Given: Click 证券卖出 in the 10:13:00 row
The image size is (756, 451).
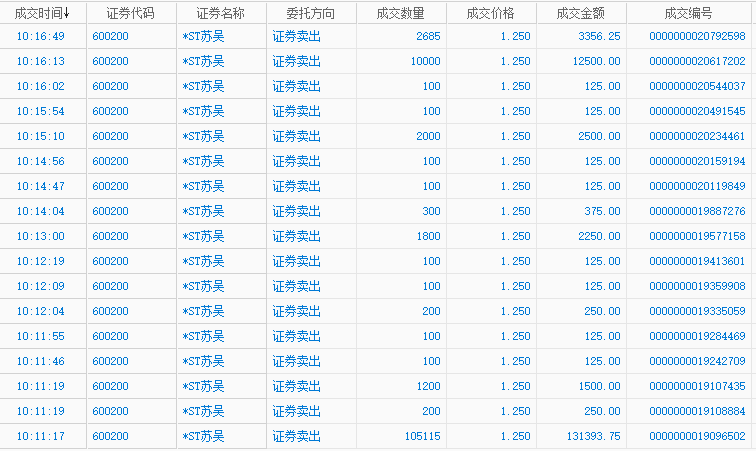Looking at the screenshot, I should click(297, 236).
